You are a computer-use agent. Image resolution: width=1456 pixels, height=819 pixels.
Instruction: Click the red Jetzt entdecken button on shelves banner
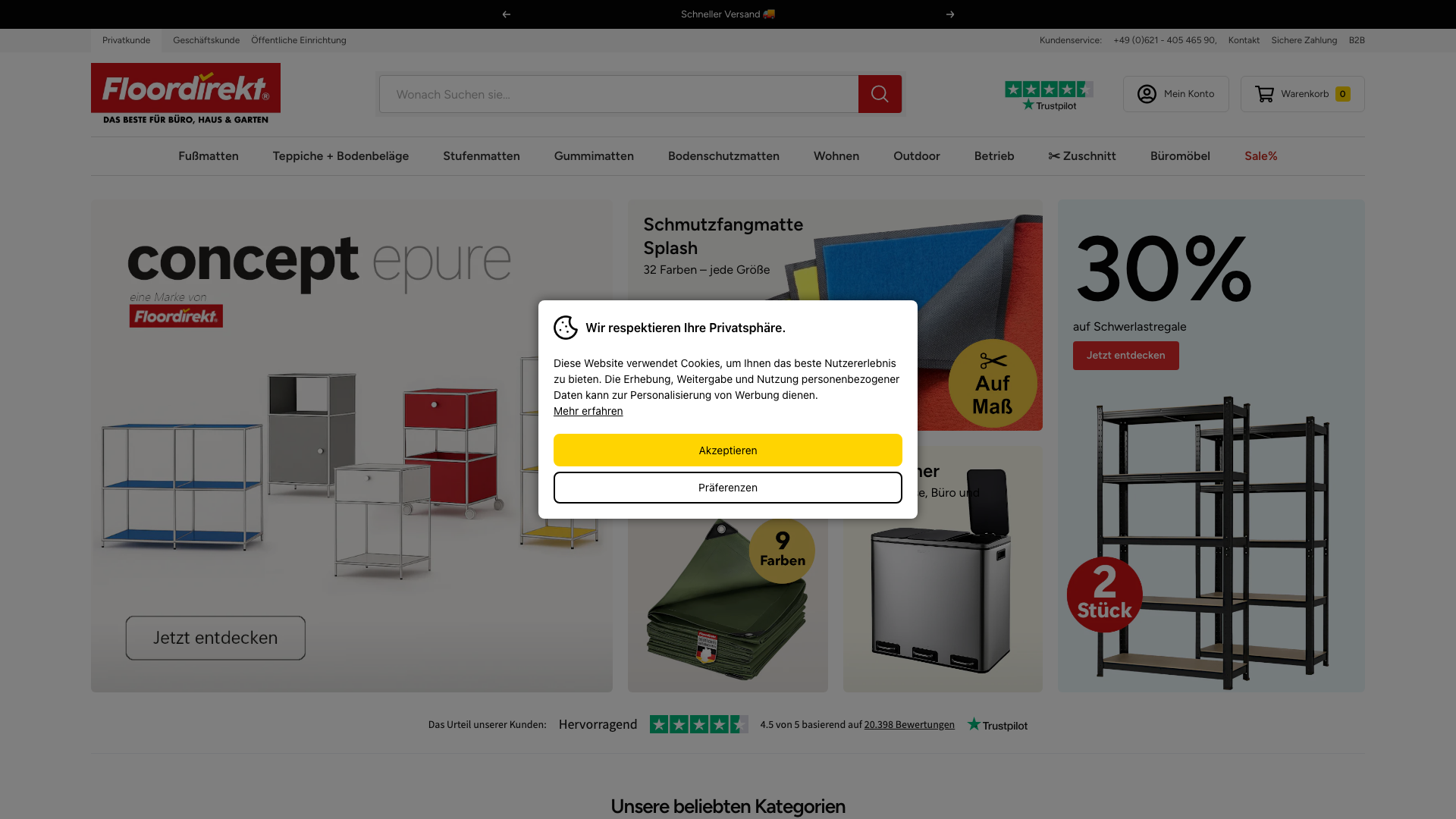click(1126, 356)
